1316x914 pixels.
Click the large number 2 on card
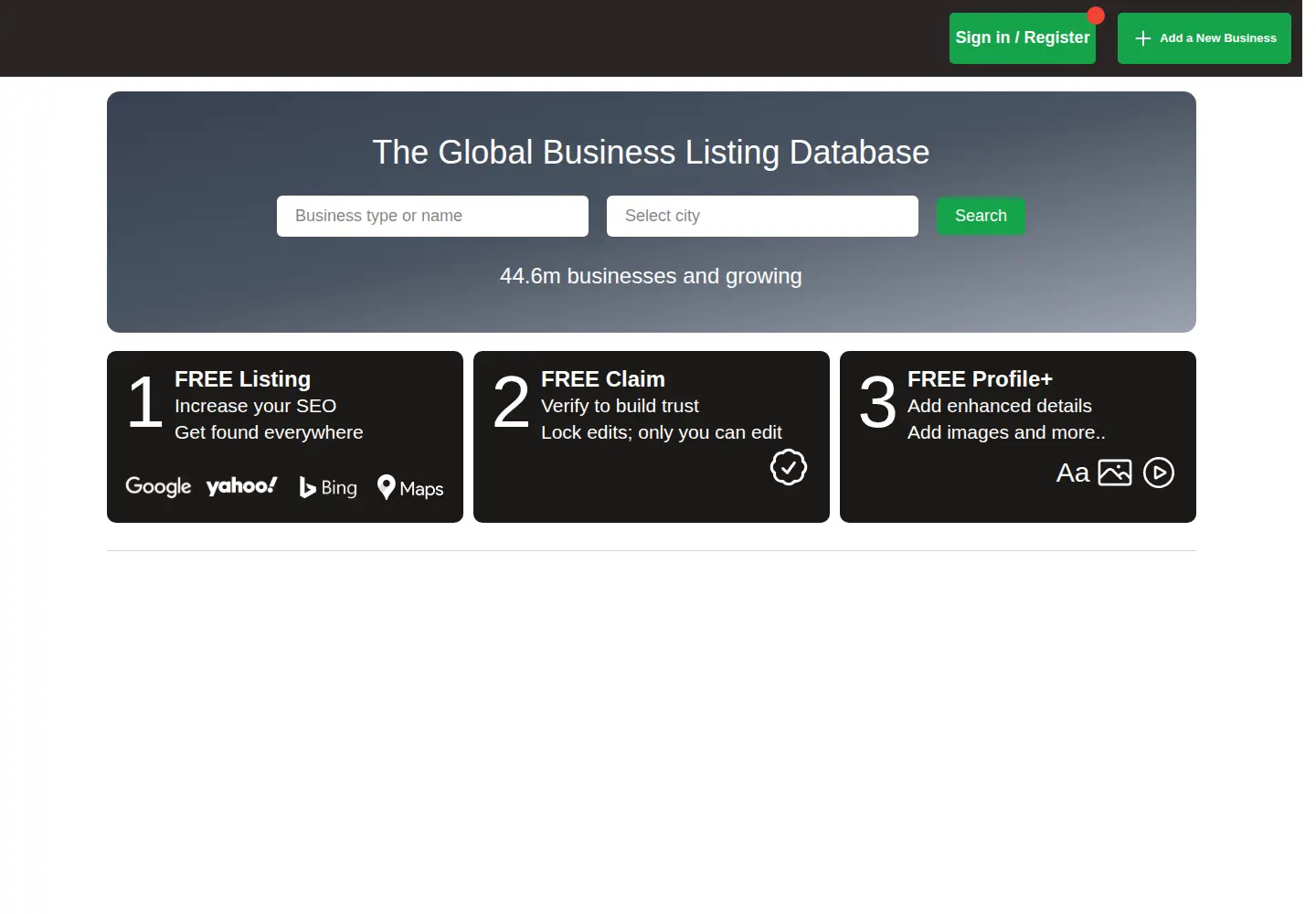(x=511, y=402)
